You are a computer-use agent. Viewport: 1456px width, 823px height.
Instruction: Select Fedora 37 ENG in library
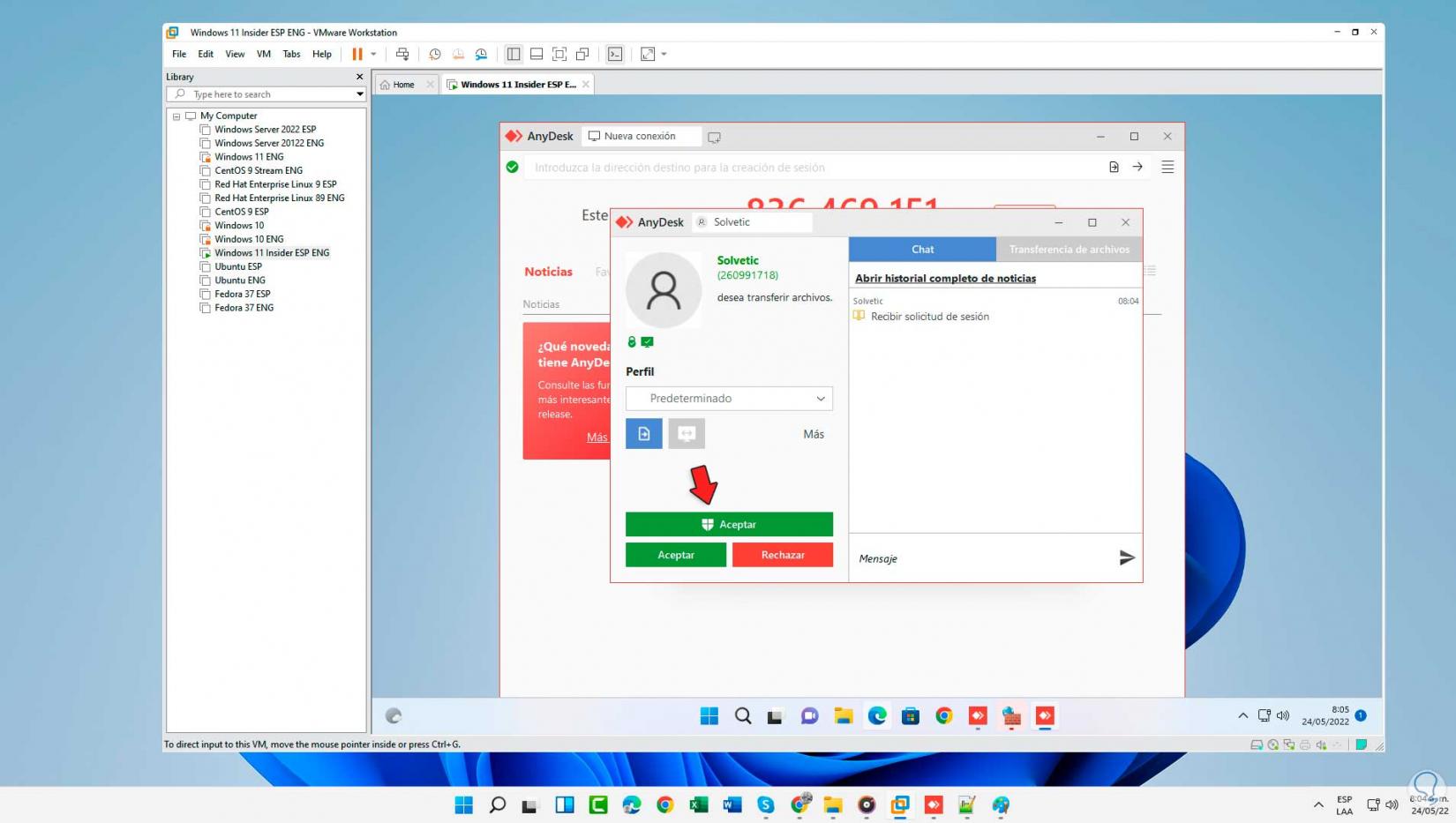click(244, 308)
